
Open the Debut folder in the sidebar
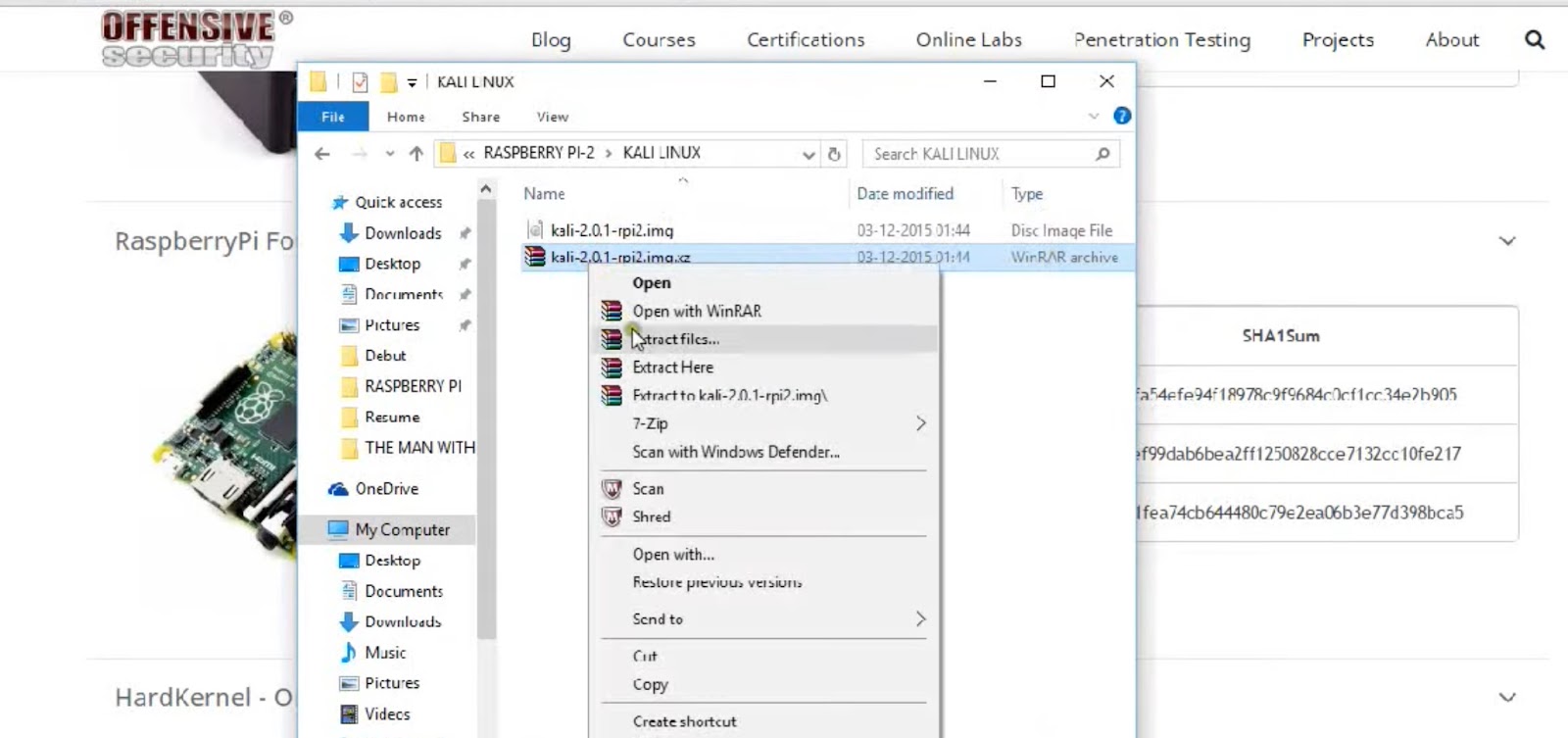[x=385, y=356]
